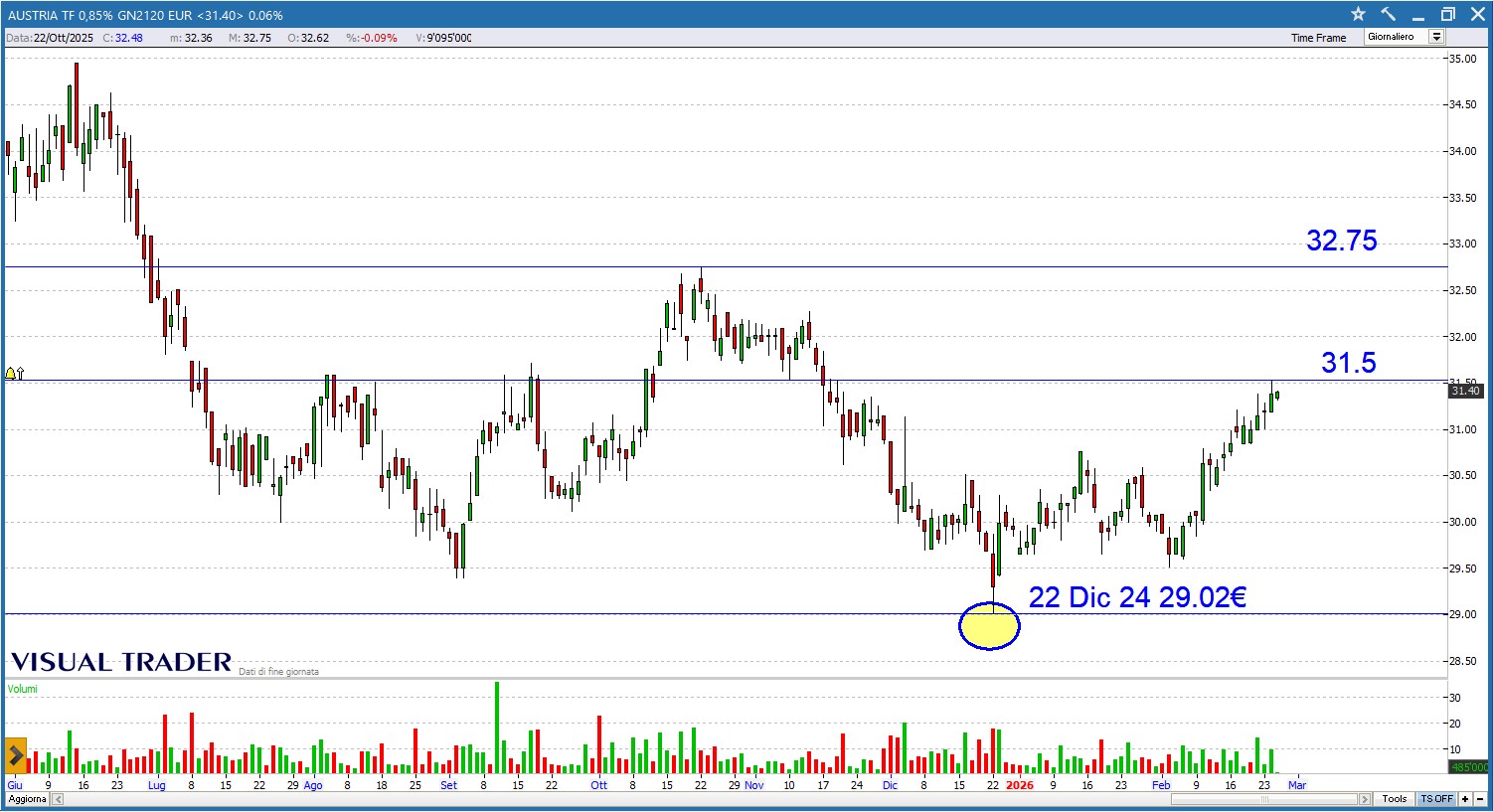This screenshot has width=1493, height=812.
Task: Open settings via the hammer icon
Action: click(1388, 14)
